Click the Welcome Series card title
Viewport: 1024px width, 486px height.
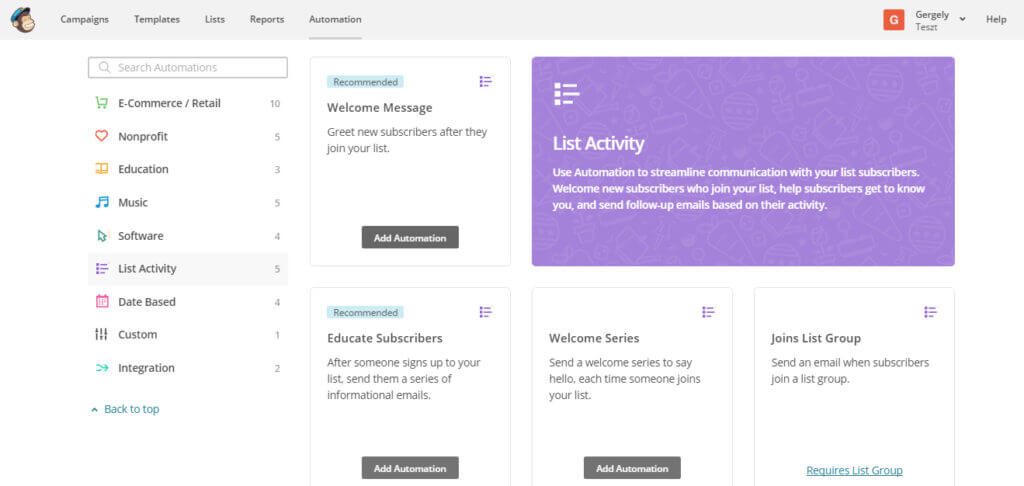click(x=594, y=338)
